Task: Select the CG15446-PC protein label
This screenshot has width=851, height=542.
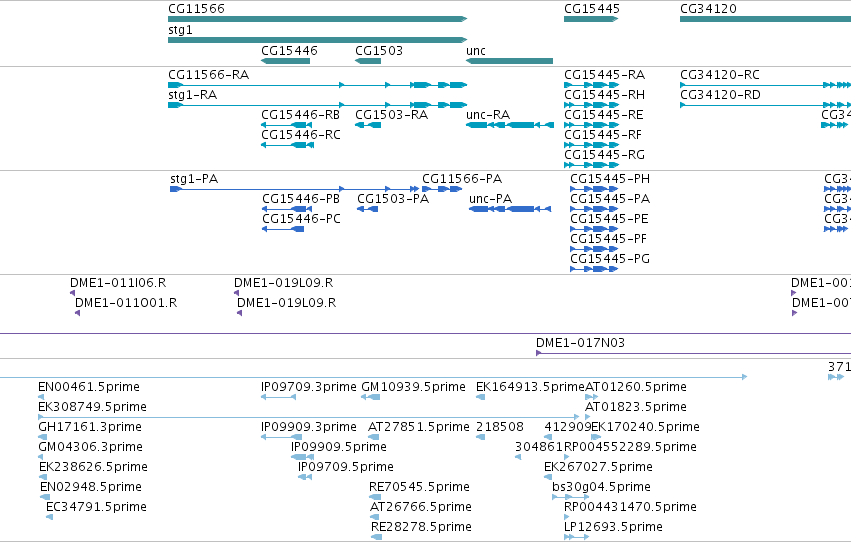Action: (301, 219)
